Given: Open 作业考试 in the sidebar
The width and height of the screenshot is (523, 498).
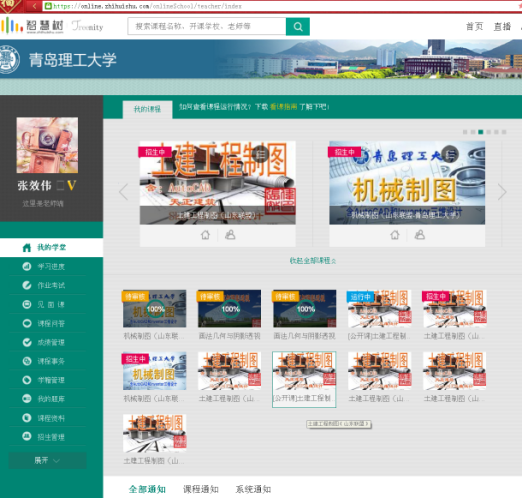Looking at the screenshot, I should [x=51, y=285].
